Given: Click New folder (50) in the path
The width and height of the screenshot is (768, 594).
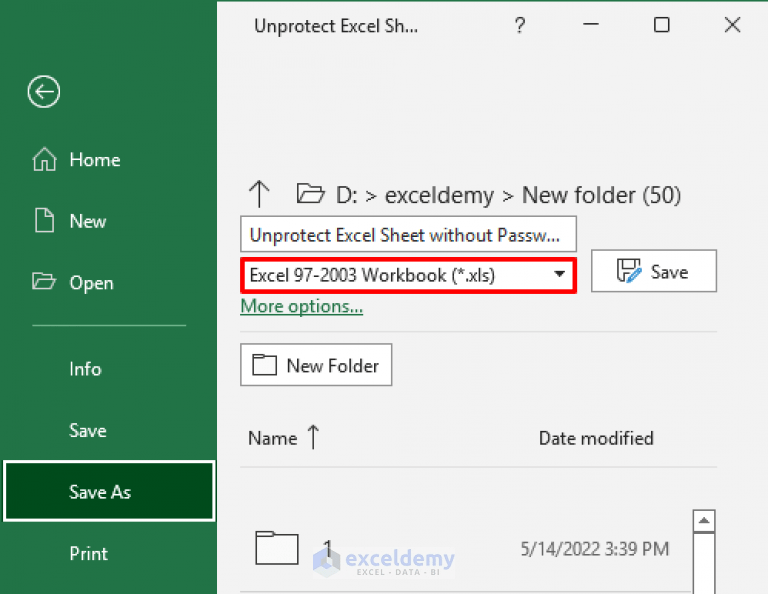Looking at the screenshot, I should click(601, 195).
